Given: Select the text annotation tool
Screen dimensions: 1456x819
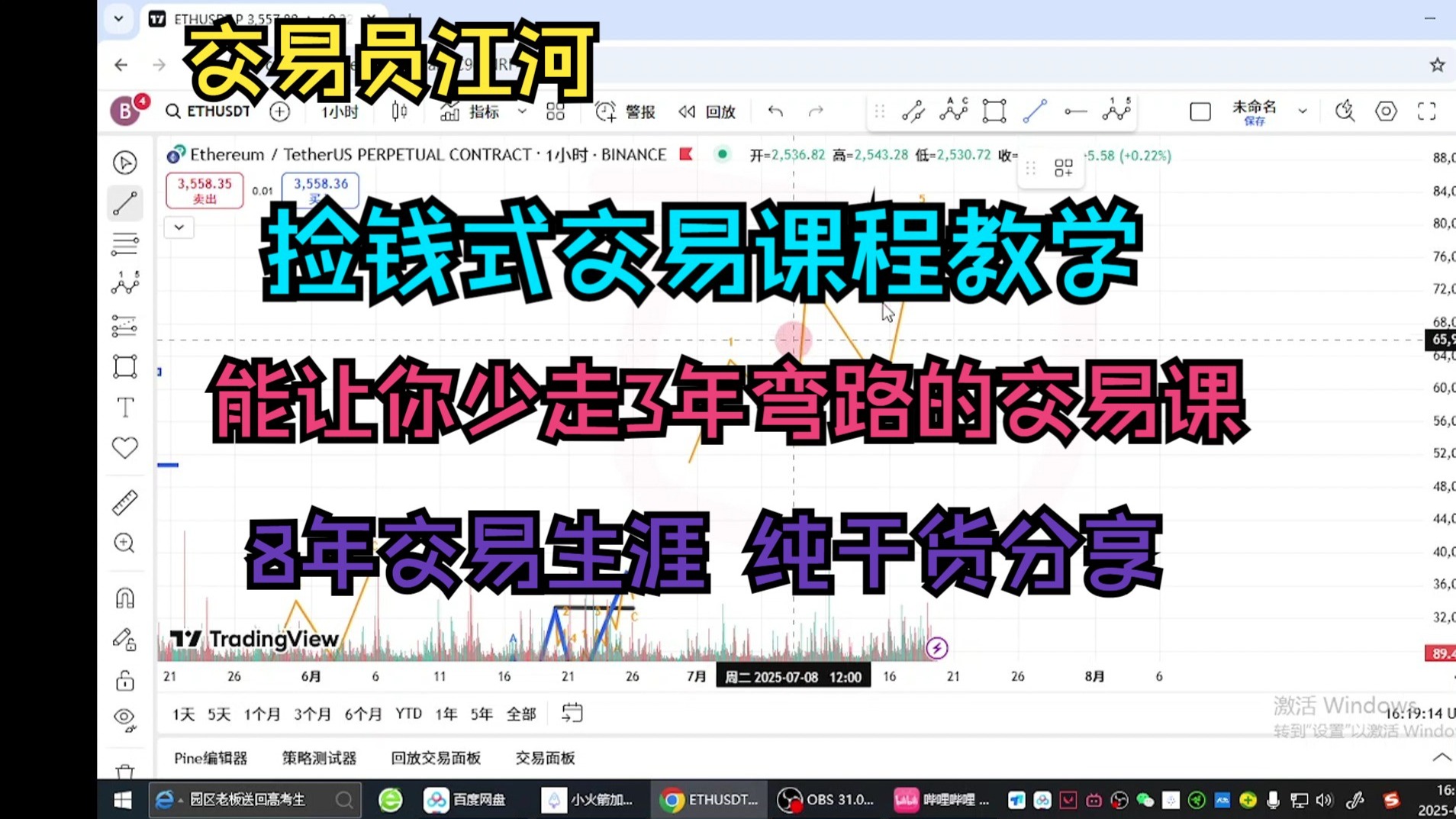Looking at the screenshot, I should point(125,407).
